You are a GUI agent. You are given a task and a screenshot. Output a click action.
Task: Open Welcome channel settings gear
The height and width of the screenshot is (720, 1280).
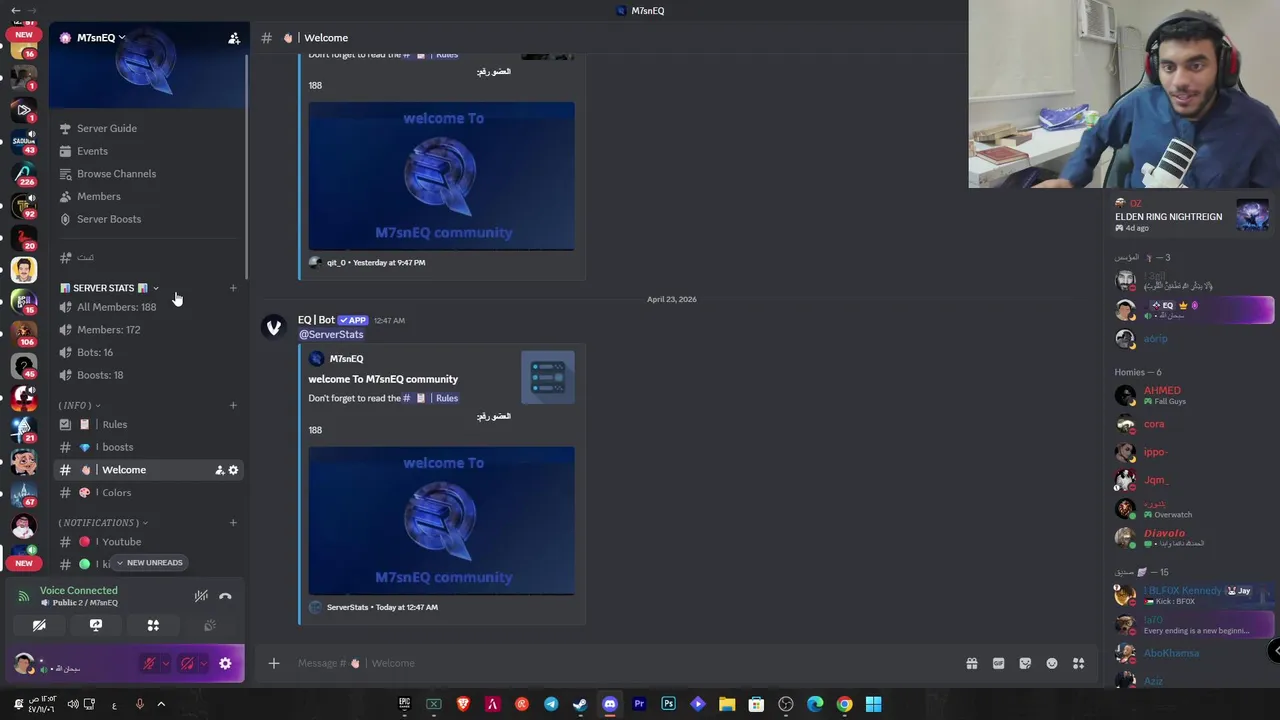coord(233,470)
